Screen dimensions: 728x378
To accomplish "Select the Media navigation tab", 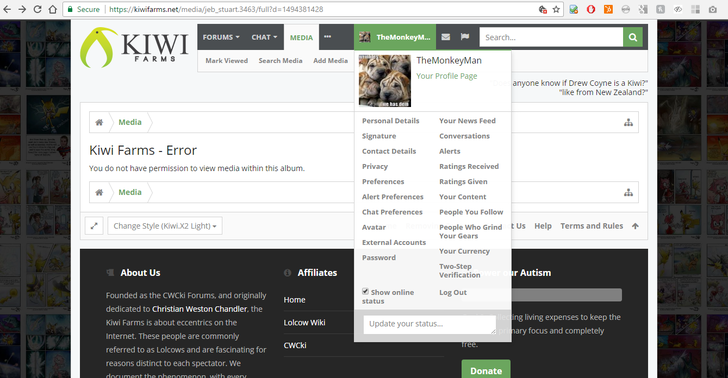I will [301, 38].
